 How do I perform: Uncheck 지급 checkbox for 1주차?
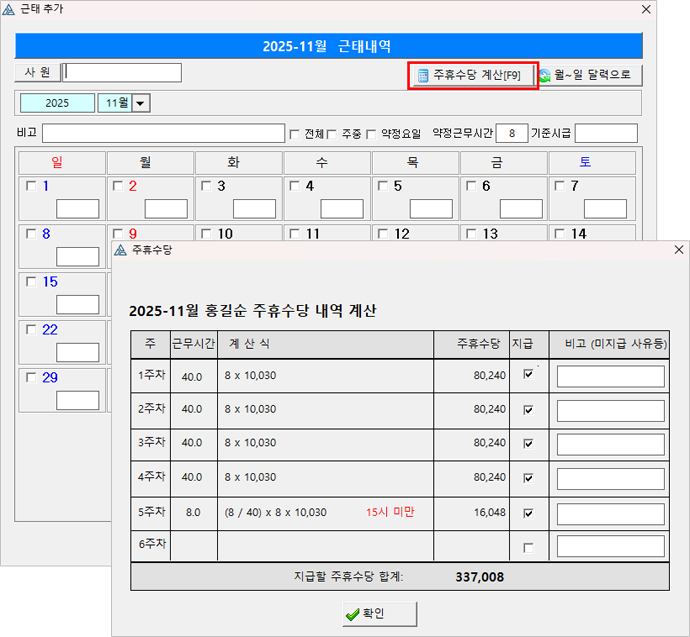(528, 374)
